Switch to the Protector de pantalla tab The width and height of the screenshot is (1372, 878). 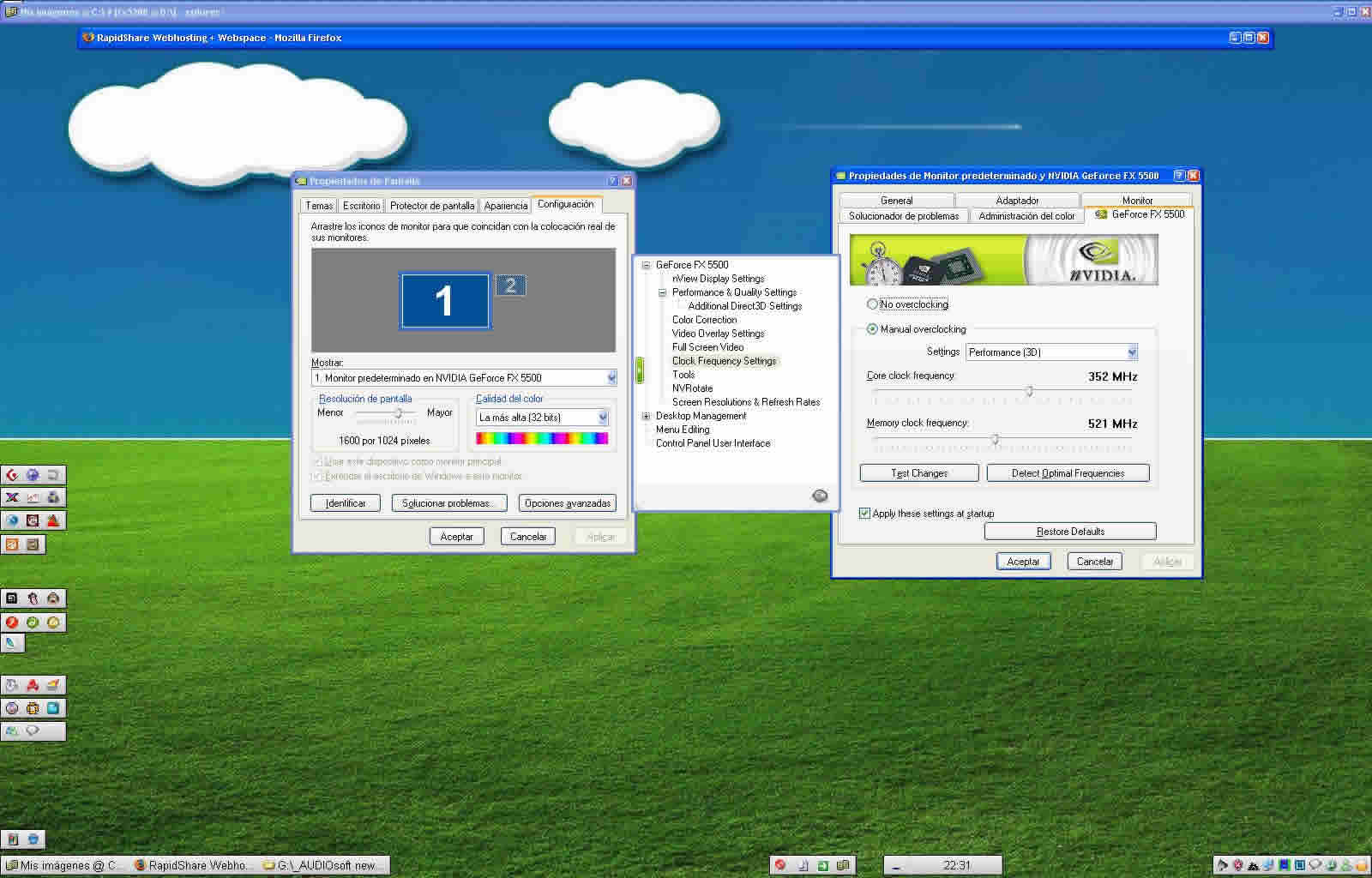431,206
